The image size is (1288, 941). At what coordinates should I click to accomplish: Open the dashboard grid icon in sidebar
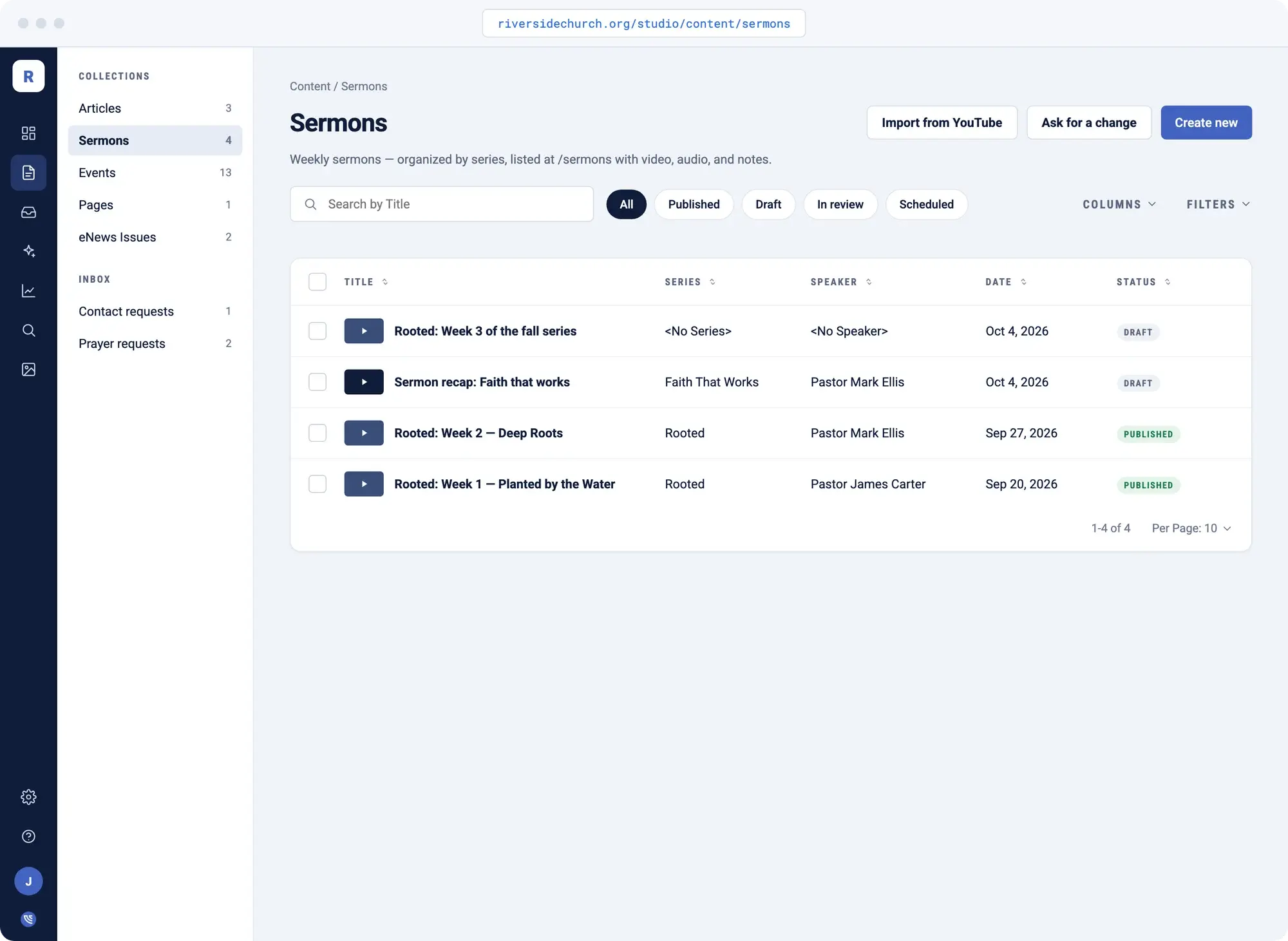[x=28, y=133]
